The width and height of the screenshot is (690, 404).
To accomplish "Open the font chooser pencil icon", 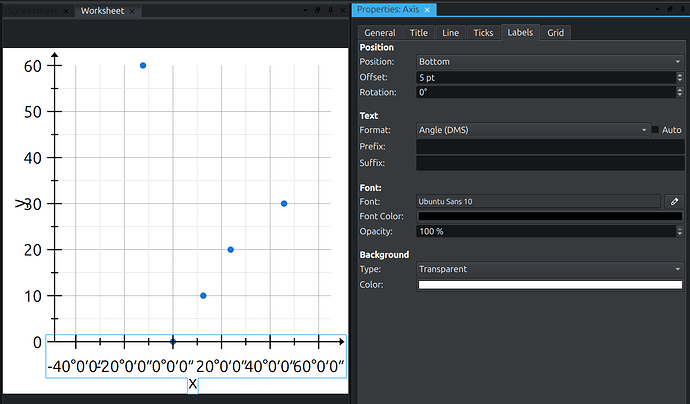I will (x=676, y=201).
